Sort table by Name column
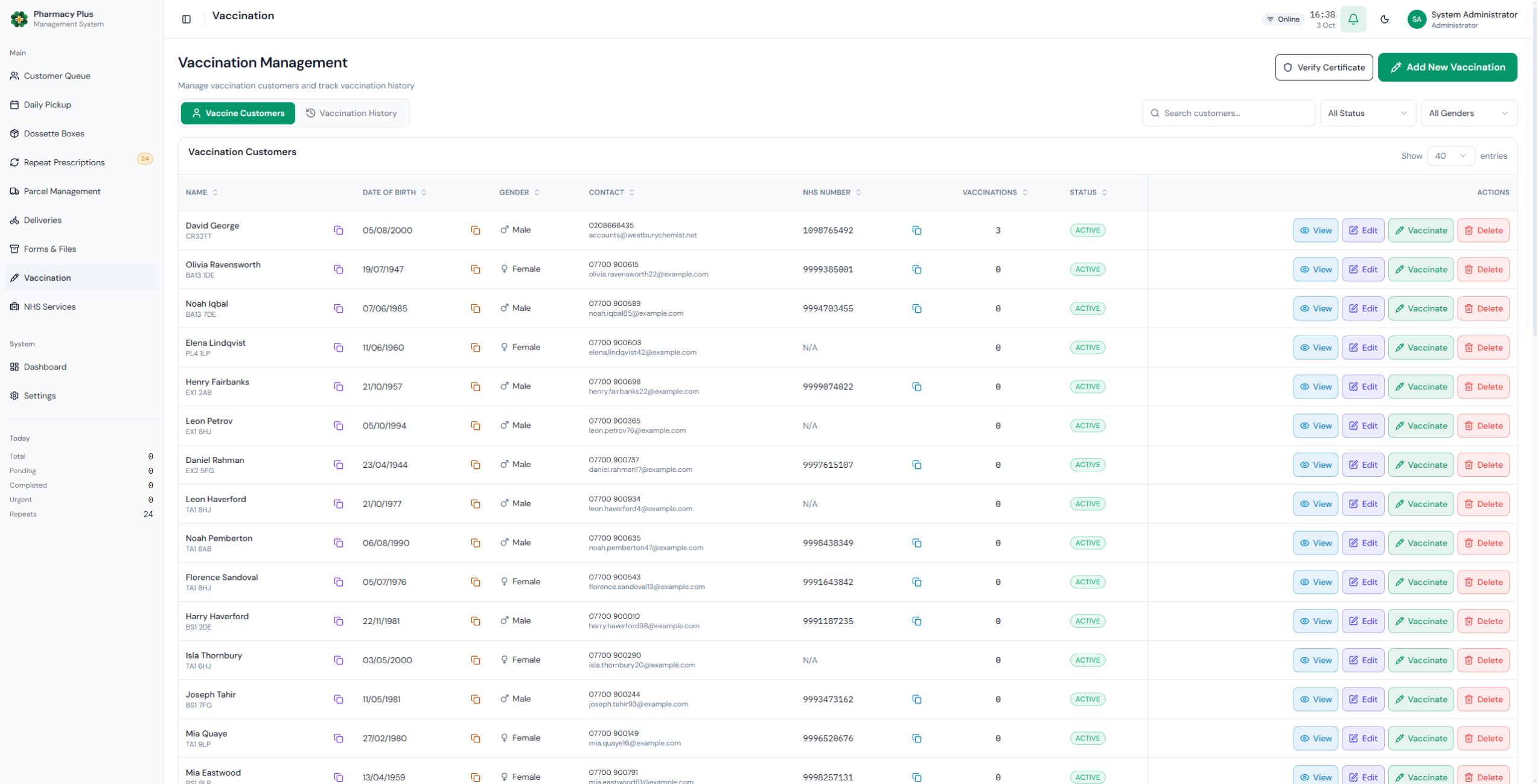The height and width of the screenshot is (784, 1538). coord(202,193)
